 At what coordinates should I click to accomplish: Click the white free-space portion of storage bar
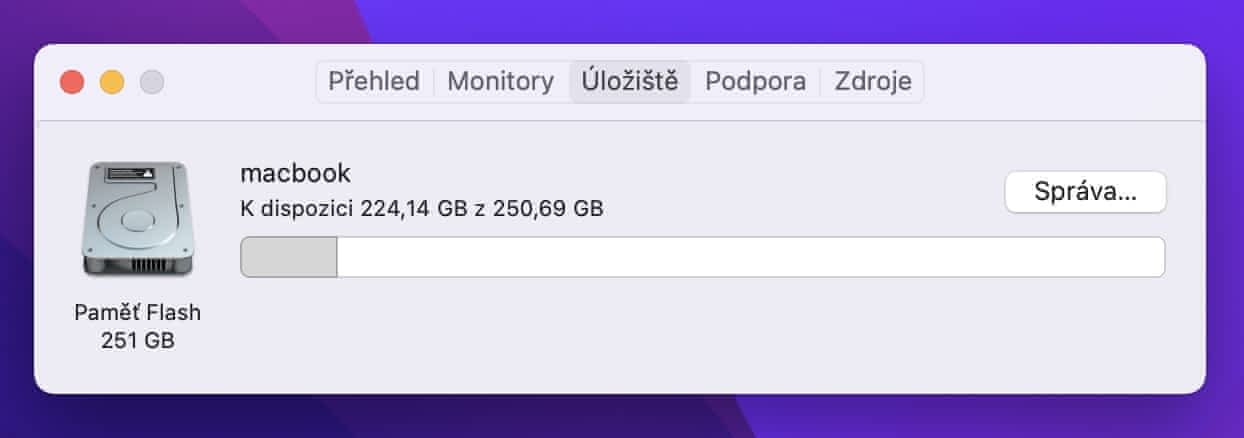pyautogui.click(x=750, y=257)
